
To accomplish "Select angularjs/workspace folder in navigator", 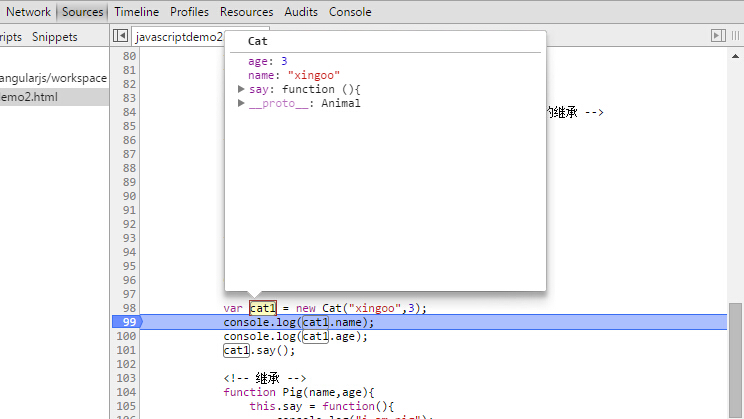I will pyautogui.click(x=53, y=78).
